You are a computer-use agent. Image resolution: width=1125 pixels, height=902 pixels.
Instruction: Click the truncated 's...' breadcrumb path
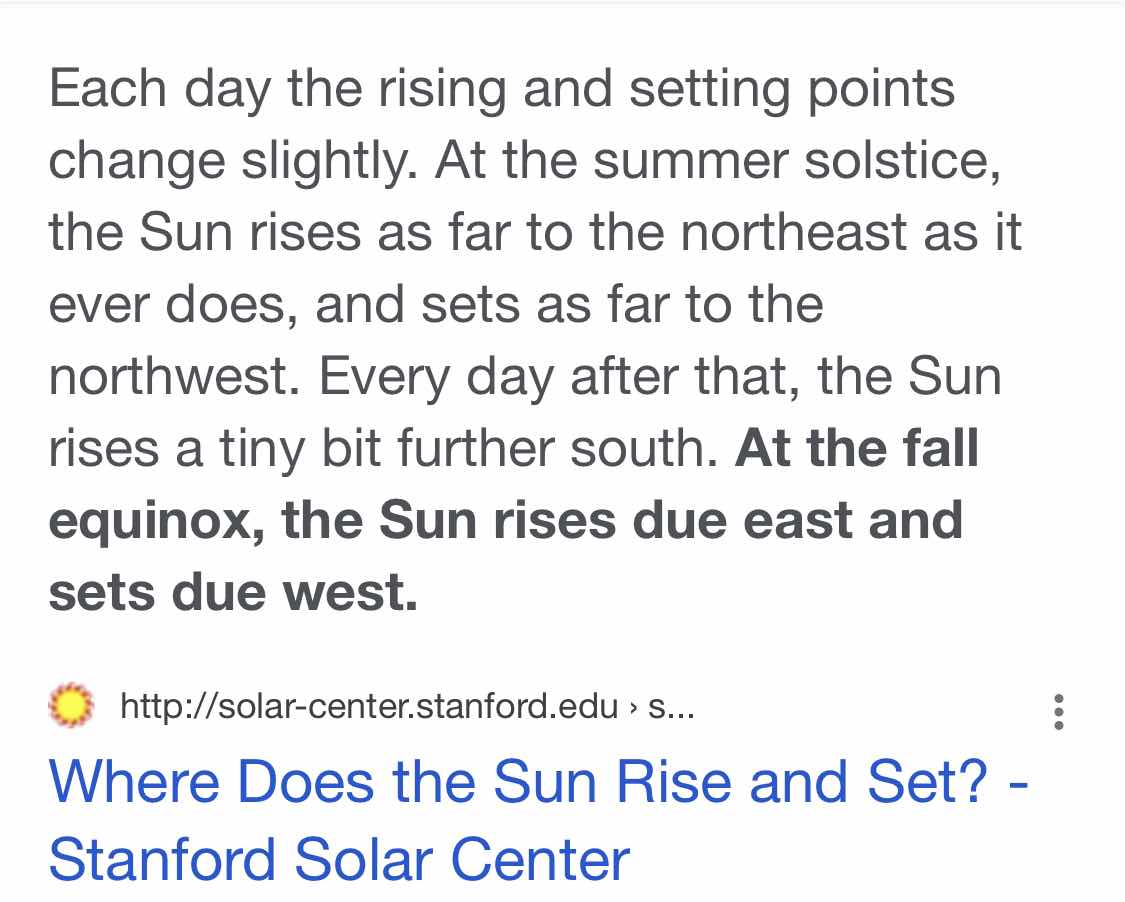672,708
